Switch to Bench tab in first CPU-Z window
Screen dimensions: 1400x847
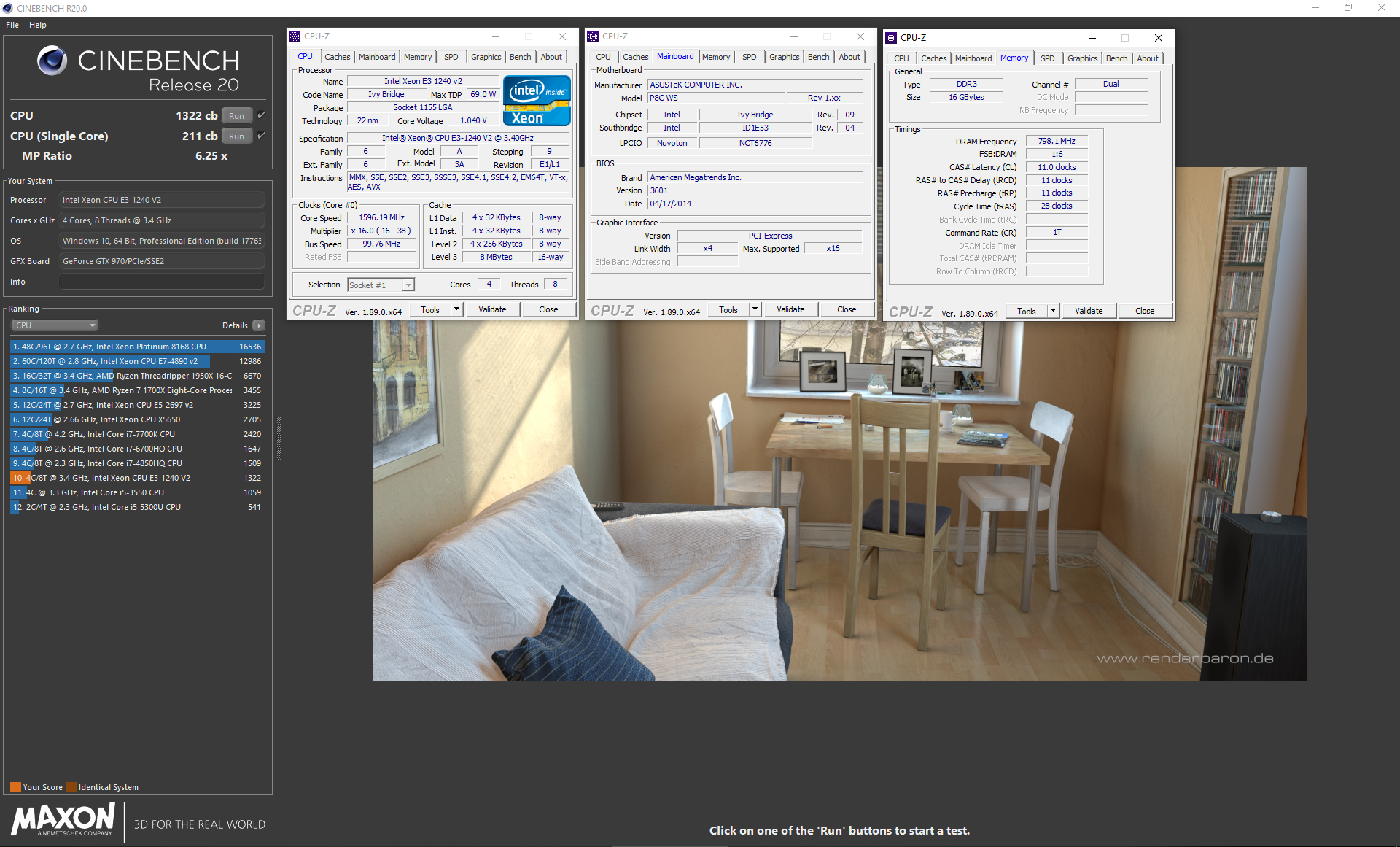520,57
